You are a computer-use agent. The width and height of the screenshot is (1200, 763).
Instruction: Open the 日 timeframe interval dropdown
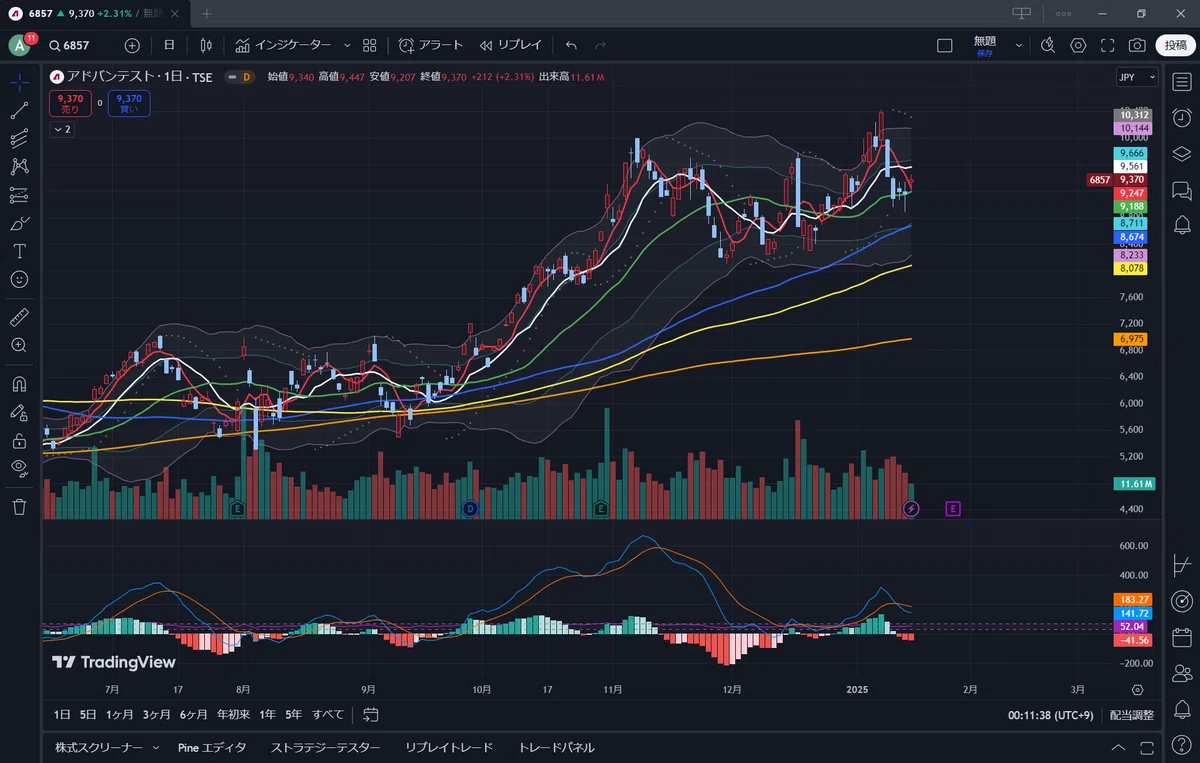pyautogui.click(x=169, y=45)
